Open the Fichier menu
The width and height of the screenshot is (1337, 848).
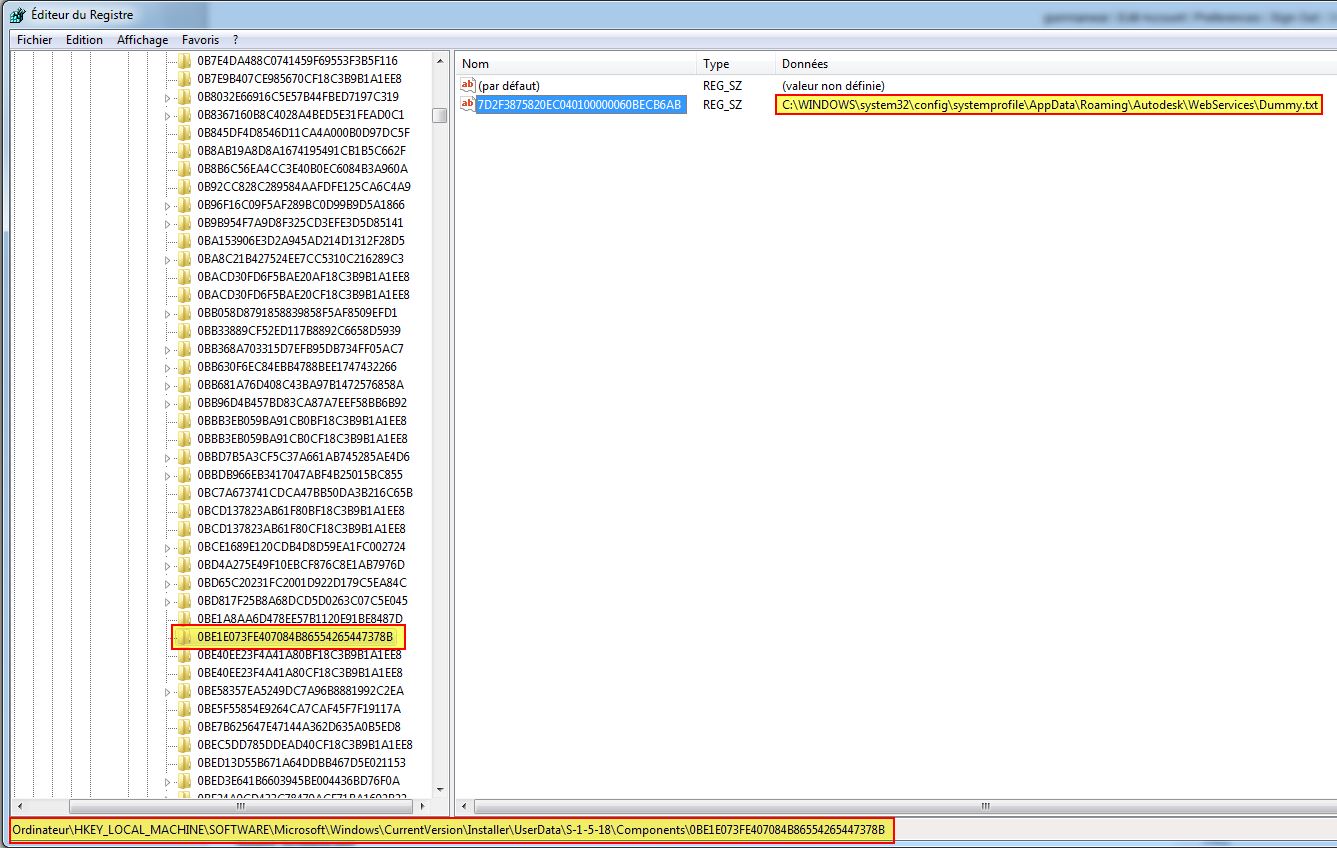click(x=34, y=40)
